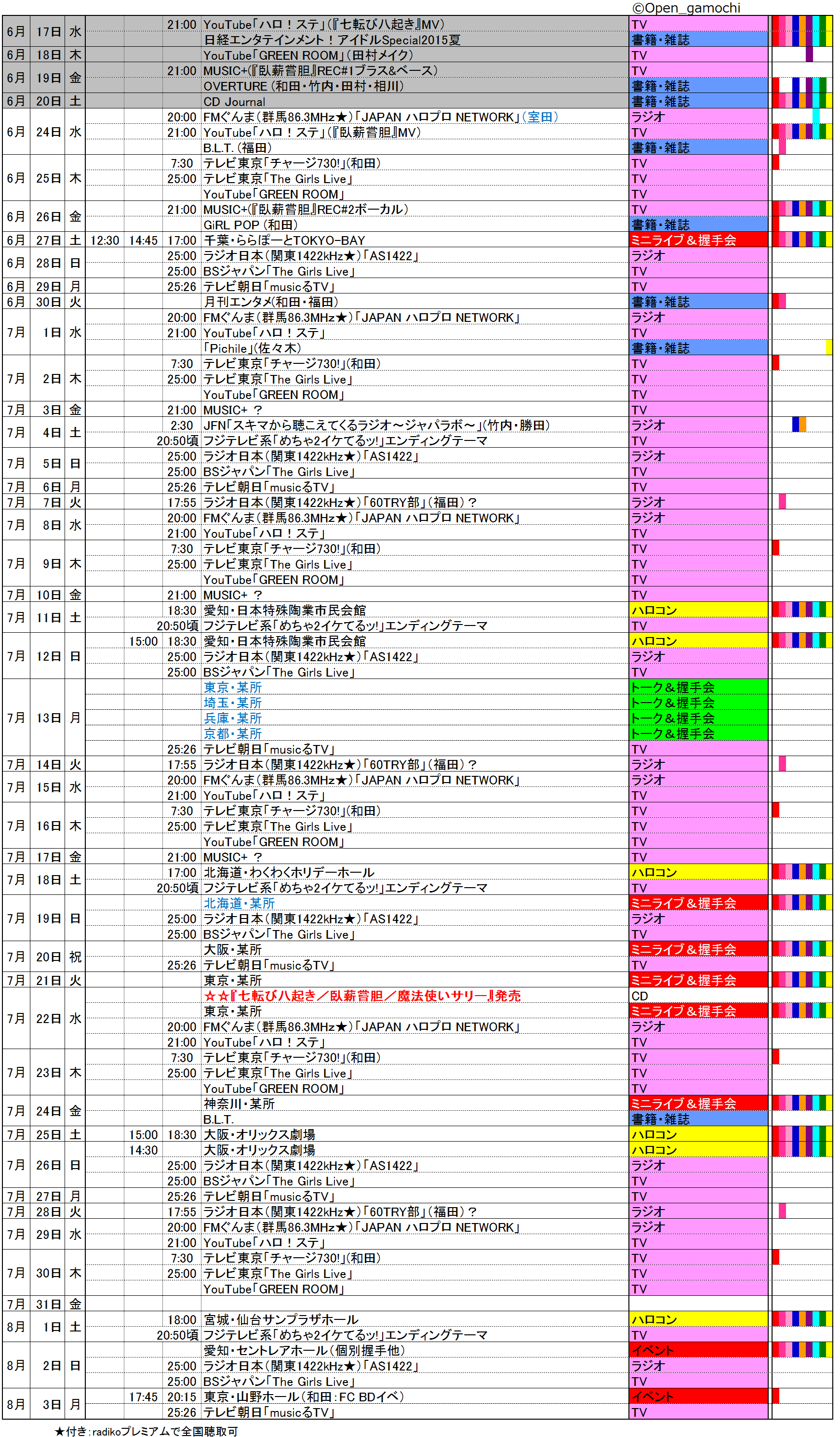The width and height of the screenshot is (840, 1437).
Task: Click blue 書籍・雑誌 cell beside CD Journal
Action: (699, 102)
